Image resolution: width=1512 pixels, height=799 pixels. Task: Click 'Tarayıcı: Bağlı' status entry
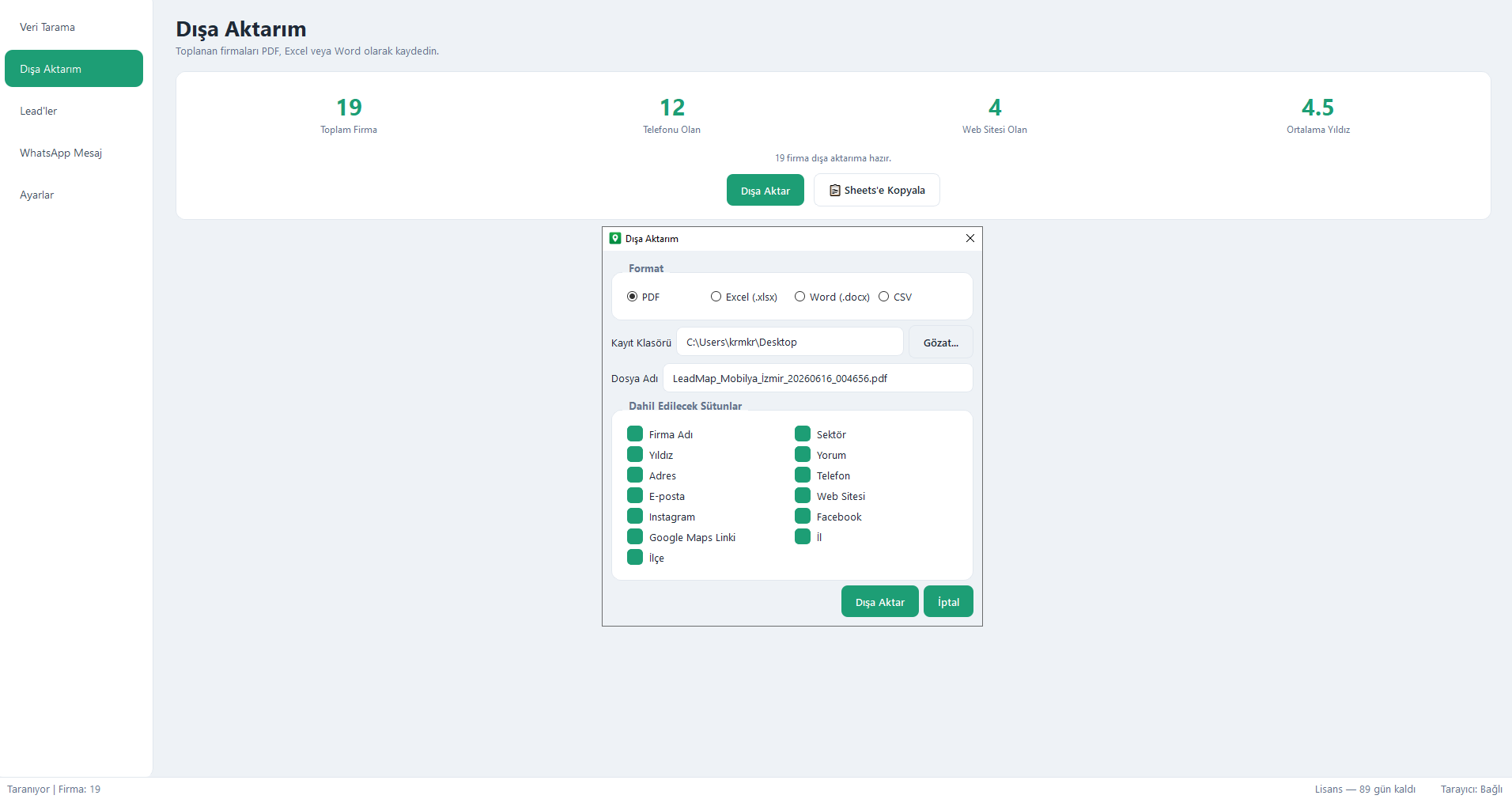tap(1471, 789)
